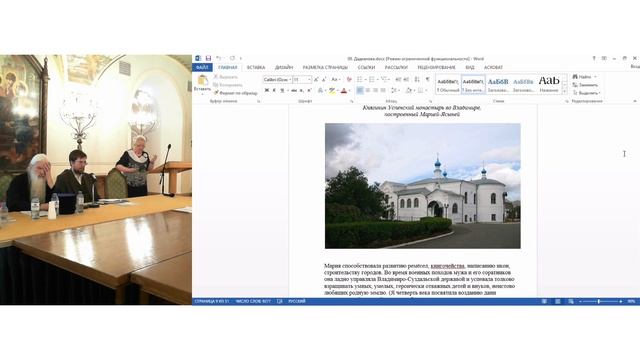Toggle Underline (Ч) formatting
Viewport: 640px width, 360px height.
pos(282,90)
